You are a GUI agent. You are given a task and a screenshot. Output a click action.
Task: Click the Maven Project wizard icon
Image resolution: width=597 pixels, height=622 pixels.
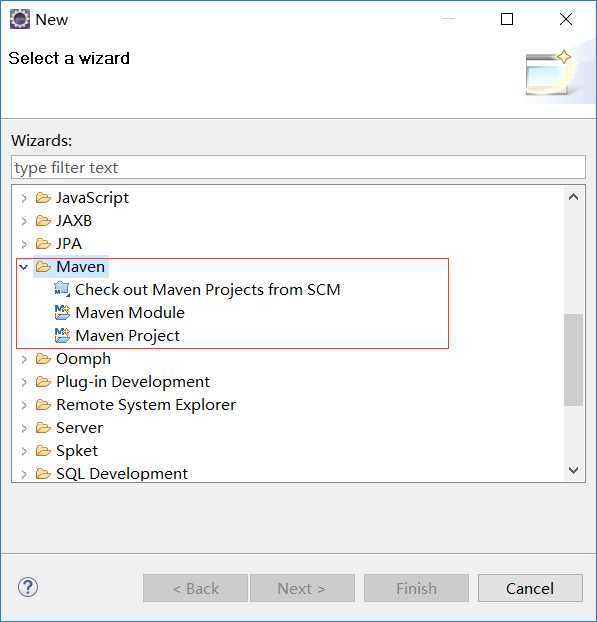[62, 336]
